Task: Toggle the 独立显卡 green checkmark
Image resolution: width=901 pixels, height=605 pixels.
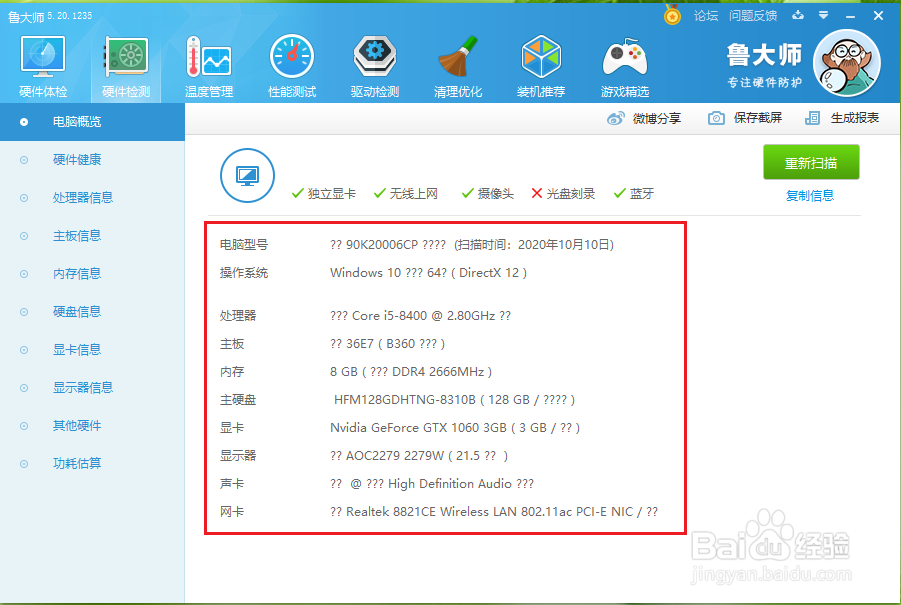Action: (295, 193)
